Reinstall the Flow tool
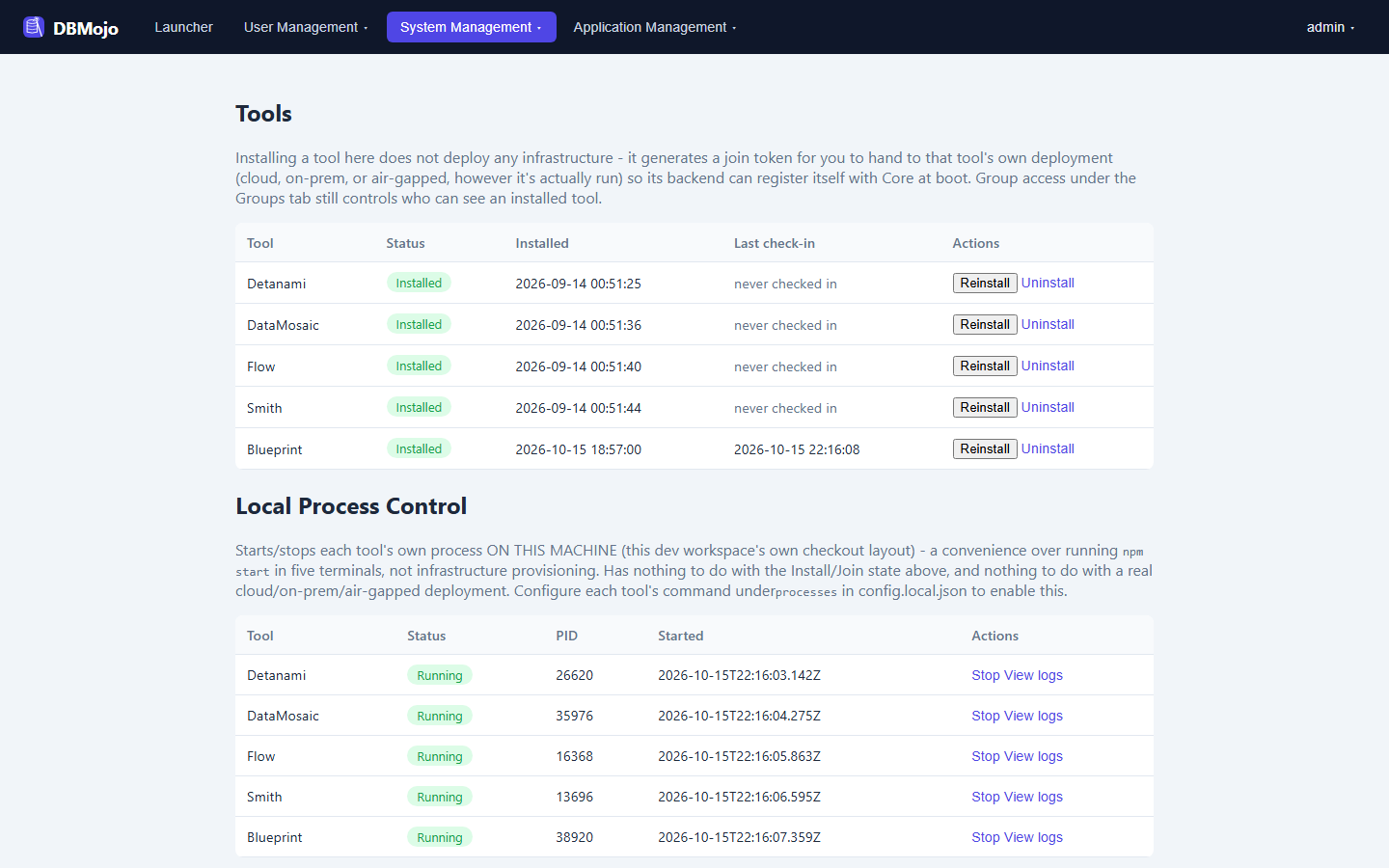The width and height of the screenshot is (1389, 868). point(985,366)
